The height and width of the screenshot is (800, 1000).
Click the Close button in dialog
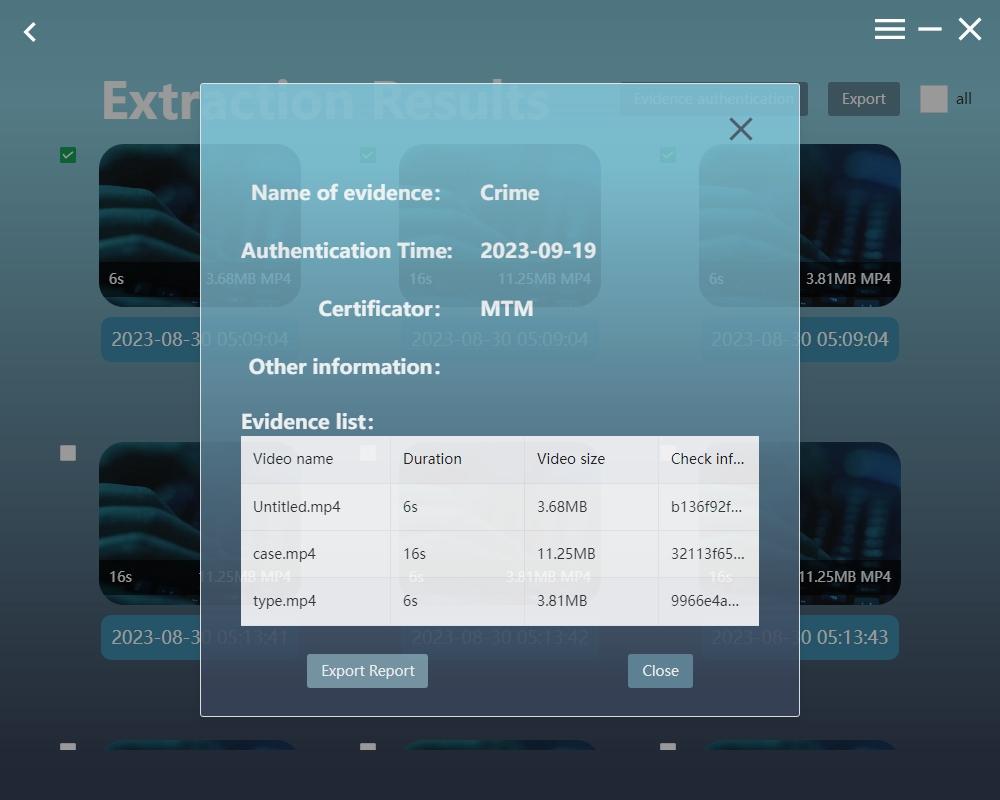(x=660, y=671)
